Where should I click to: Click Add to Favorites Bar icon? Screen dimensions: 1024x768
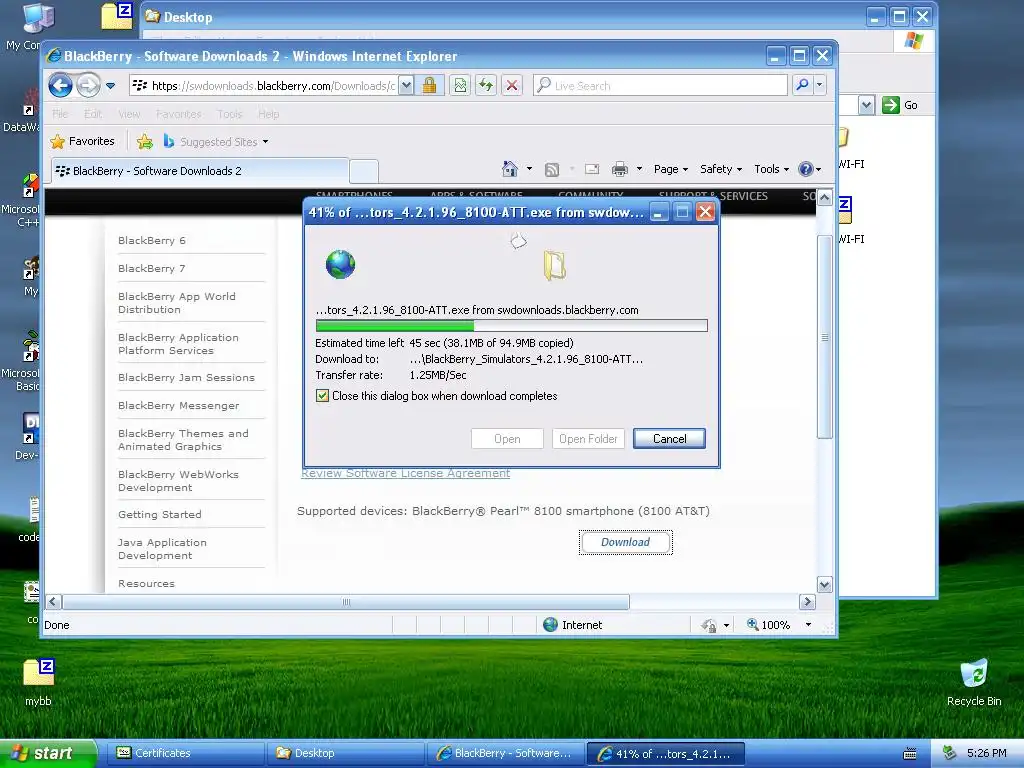coord(145,141)
